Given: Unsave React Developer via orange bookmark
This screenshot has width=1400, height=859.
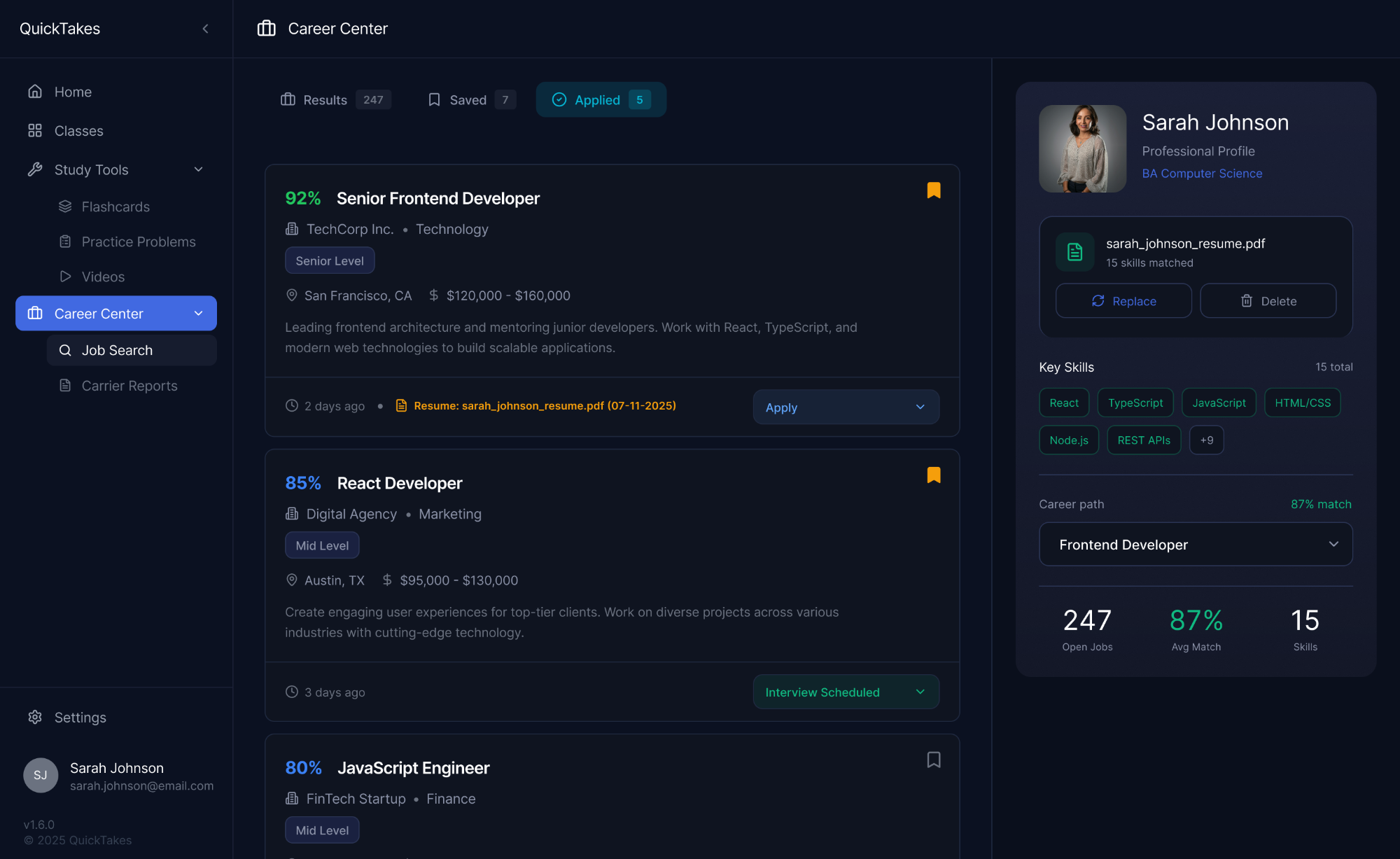Looking at the screenshot, I should coord(934,475).
